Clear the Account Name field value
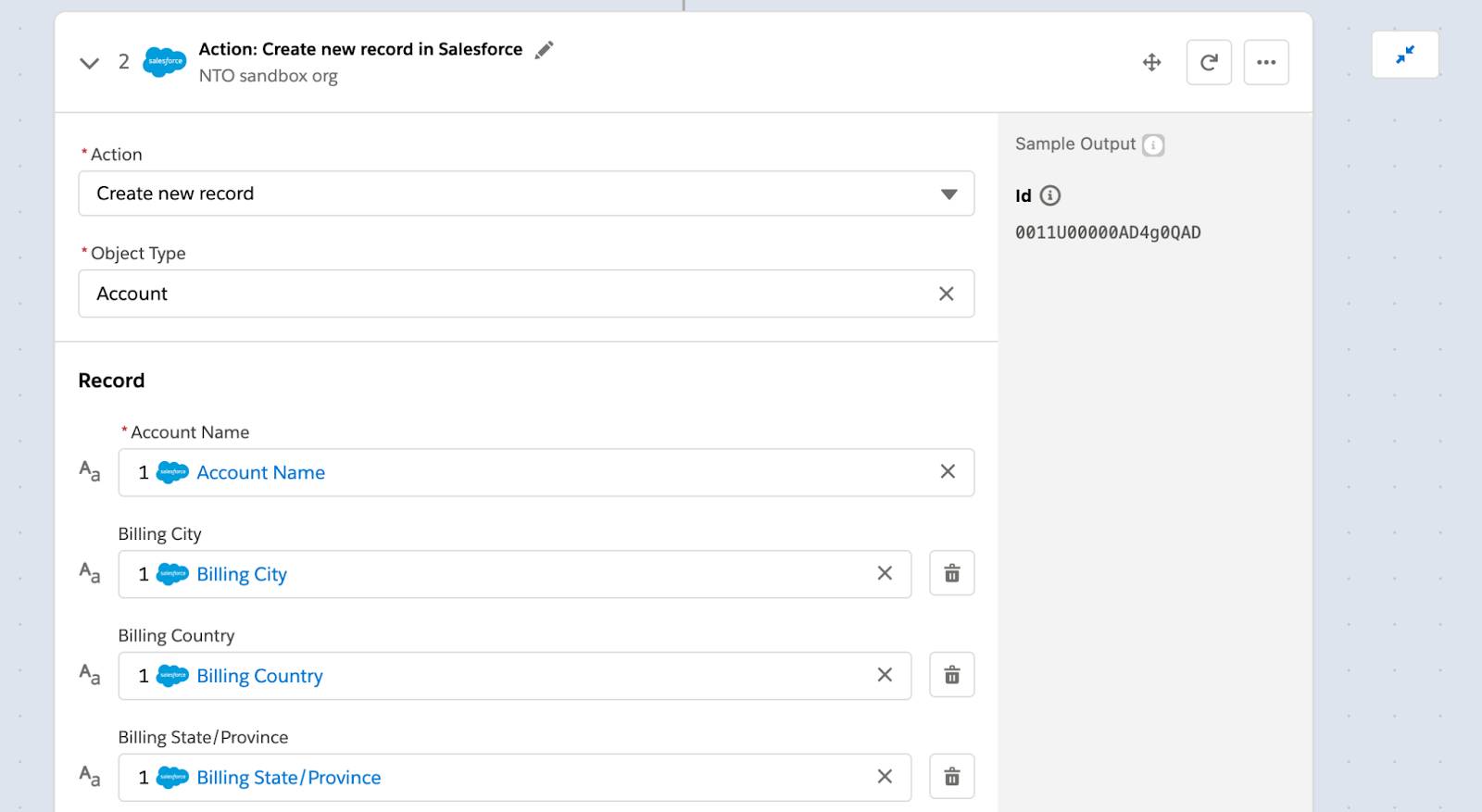Viewport: 1482px width, 812px height. [948, 471]
